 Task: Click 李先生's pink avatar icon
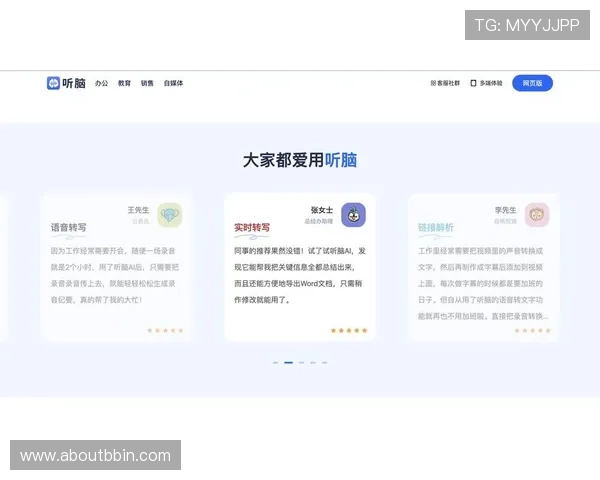537,215
